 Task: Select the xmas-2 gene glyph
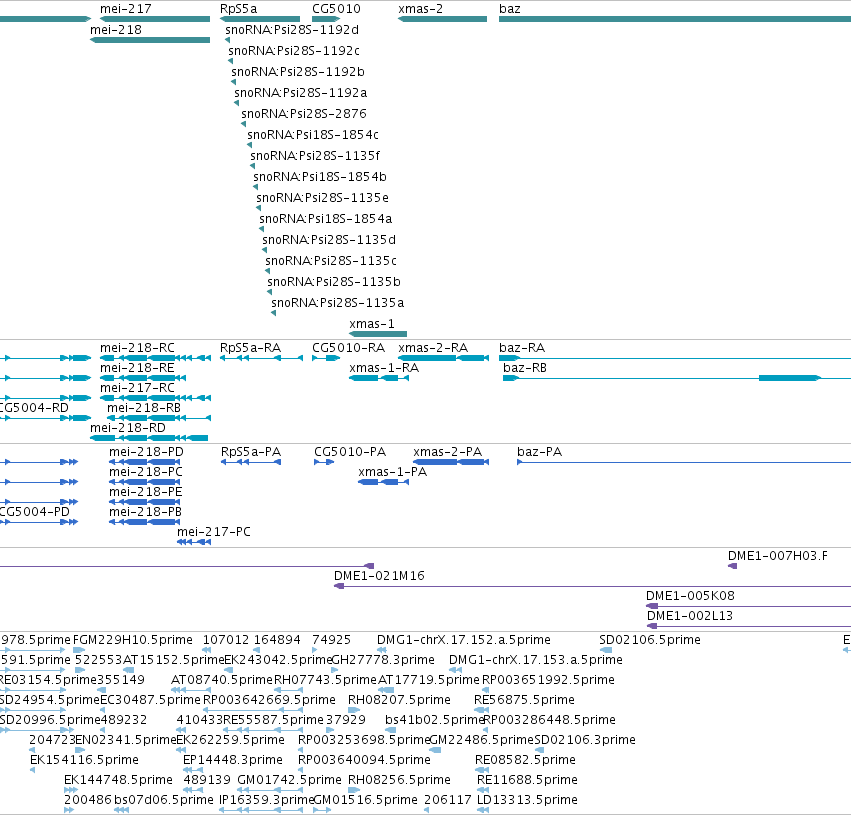click(442, 19)
